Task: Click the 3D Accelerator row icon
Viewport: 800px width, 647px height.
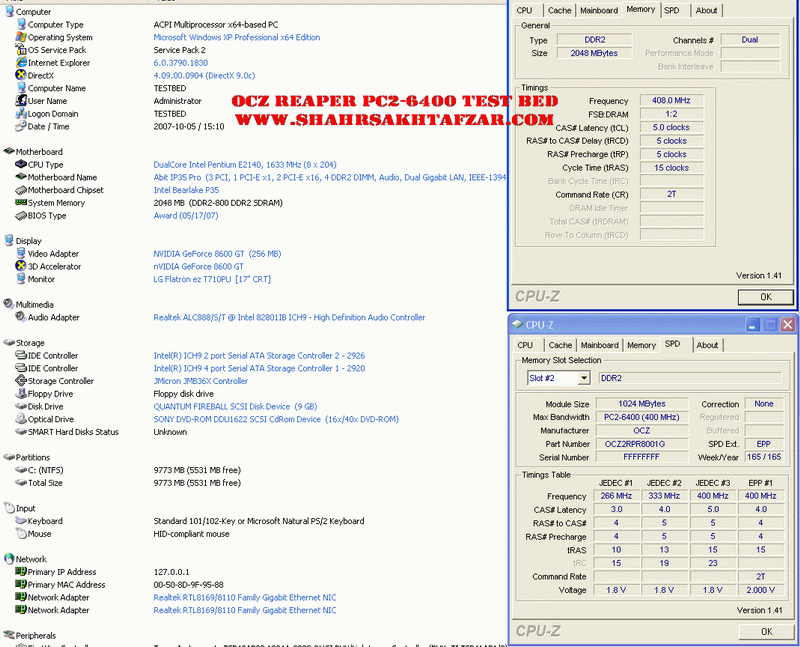Action: (21, 266)
